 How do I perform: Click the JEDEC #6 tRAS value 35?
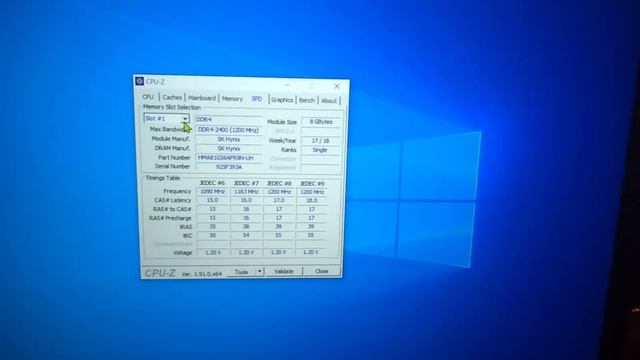pos(213,226)
